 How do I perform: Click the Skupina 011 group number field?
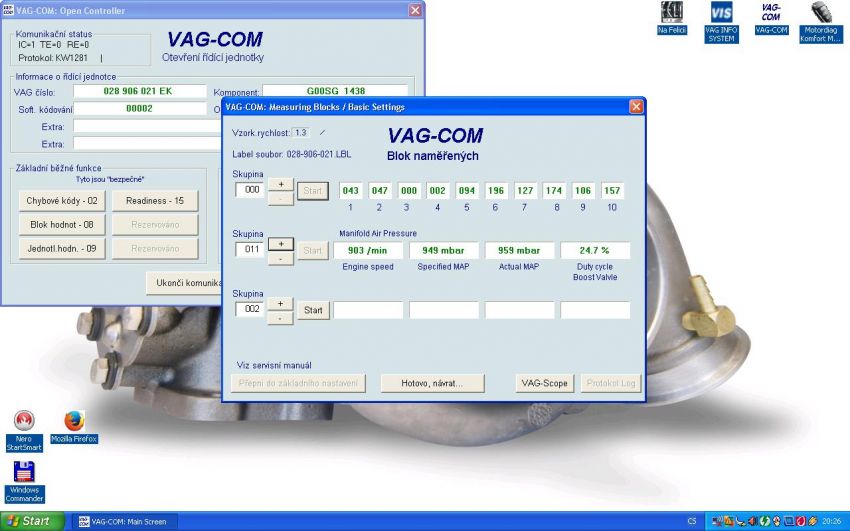[250, 249]
